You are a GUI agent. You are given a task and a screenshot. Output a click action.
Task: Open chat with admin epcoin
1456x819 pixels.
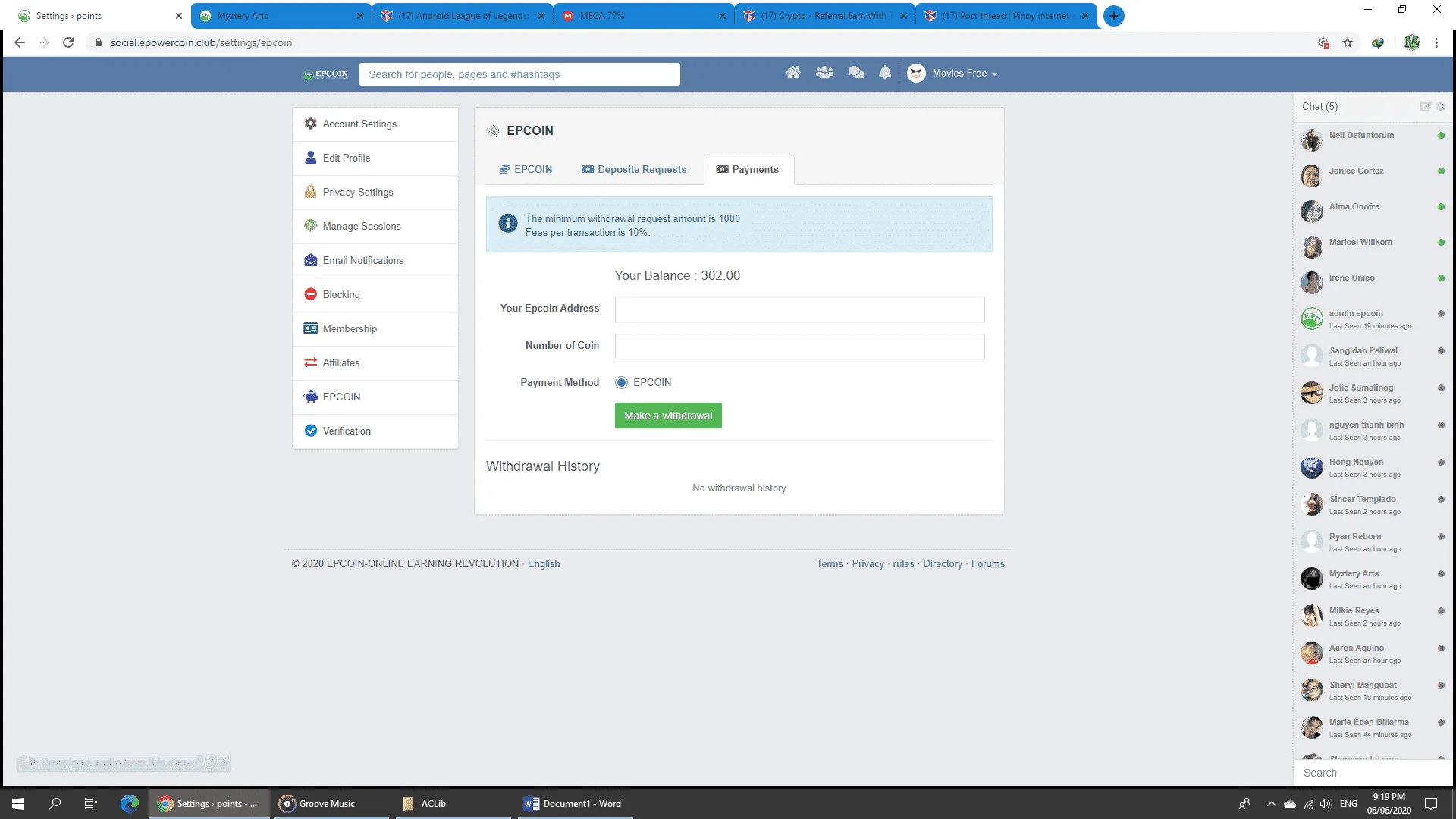pyautogui.click(x=1373, y=318)
